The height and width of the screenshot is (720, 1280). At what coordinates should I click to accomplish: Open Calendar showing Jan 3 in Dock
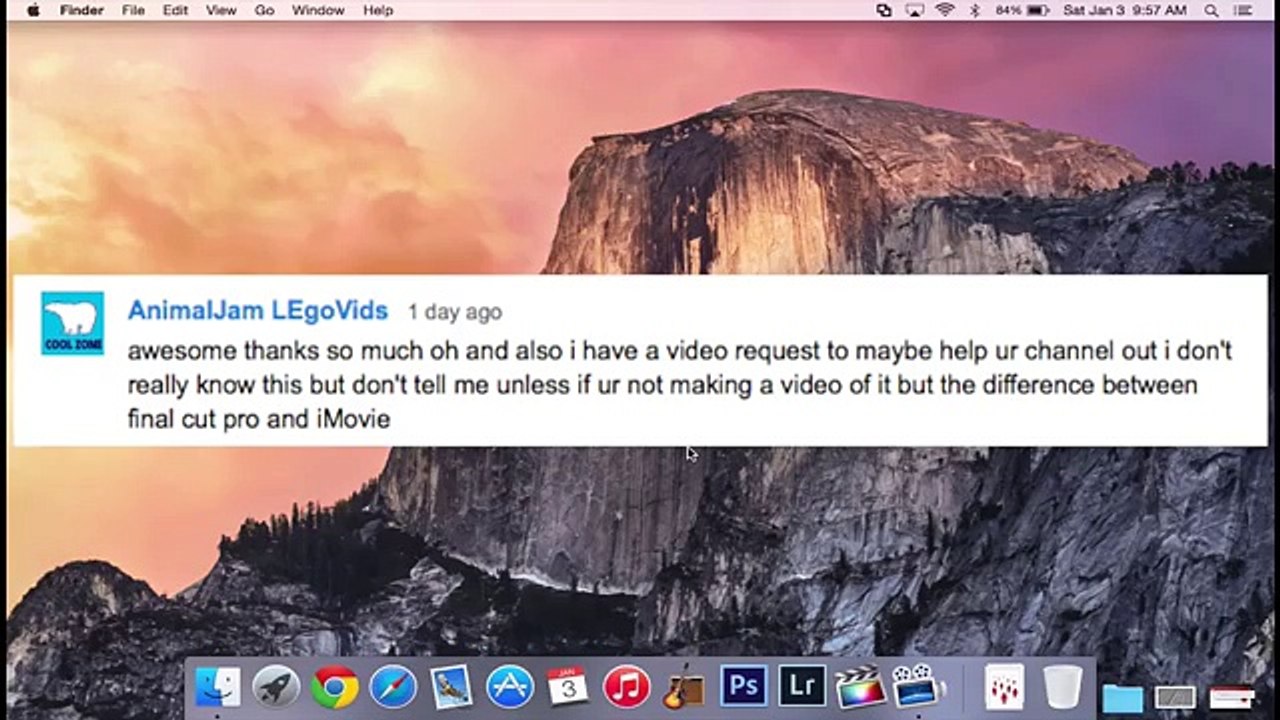pyautogui.click(x=568, y=687)
